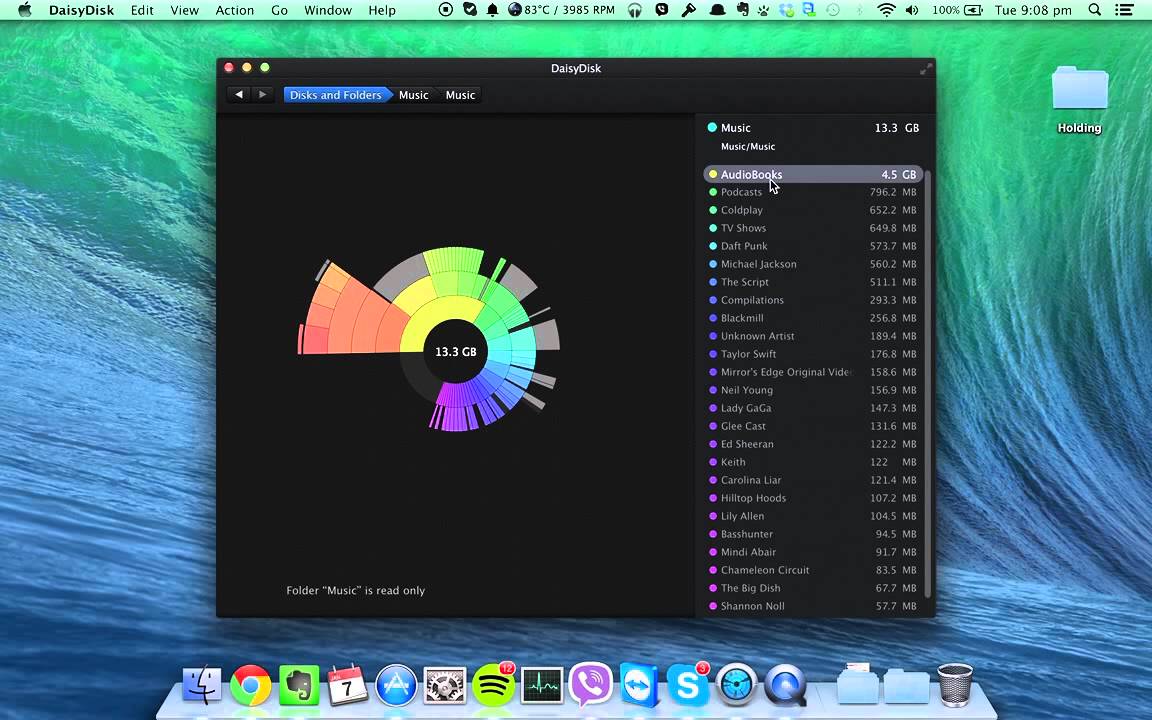Select Disks and Folders breadcrumb
The width and height of the screenshot is (1152, 720).
[336, 95]
